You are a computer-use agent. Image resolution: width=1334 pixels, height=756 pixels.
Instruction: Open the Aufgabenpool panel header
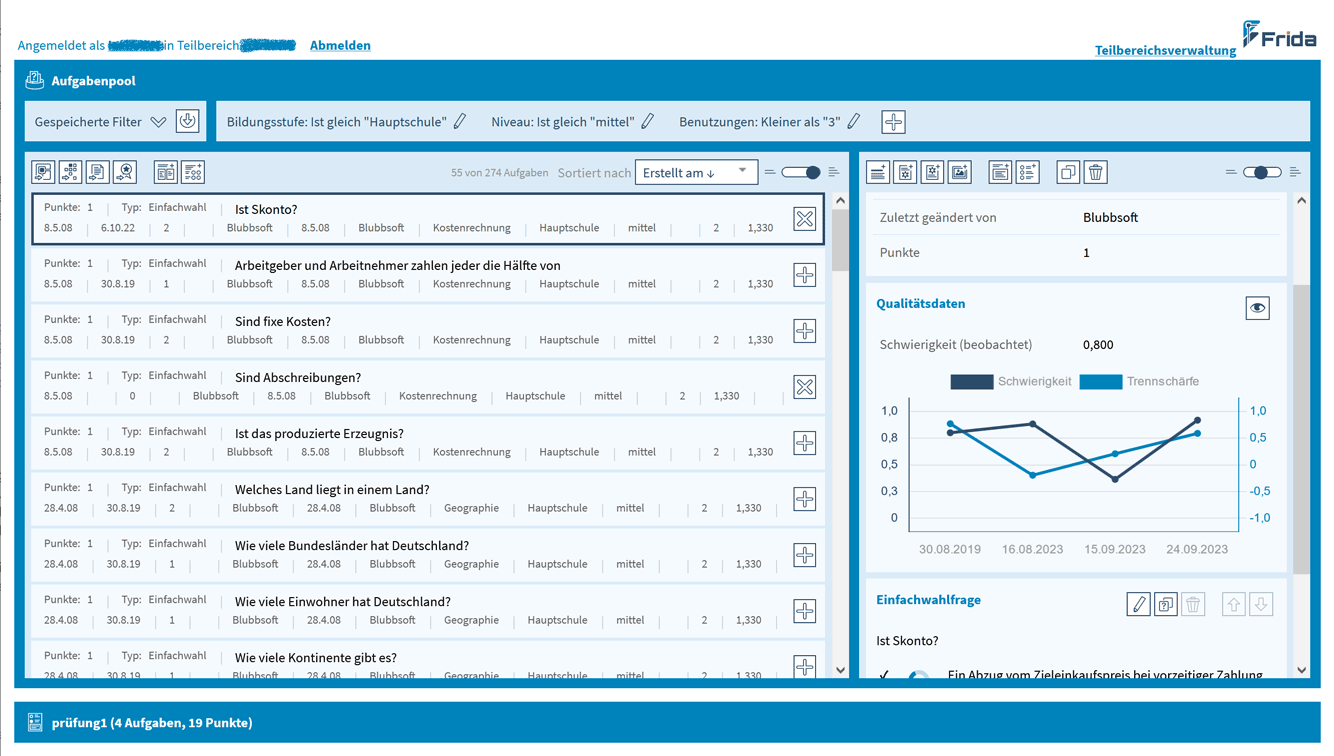(93, 81)
